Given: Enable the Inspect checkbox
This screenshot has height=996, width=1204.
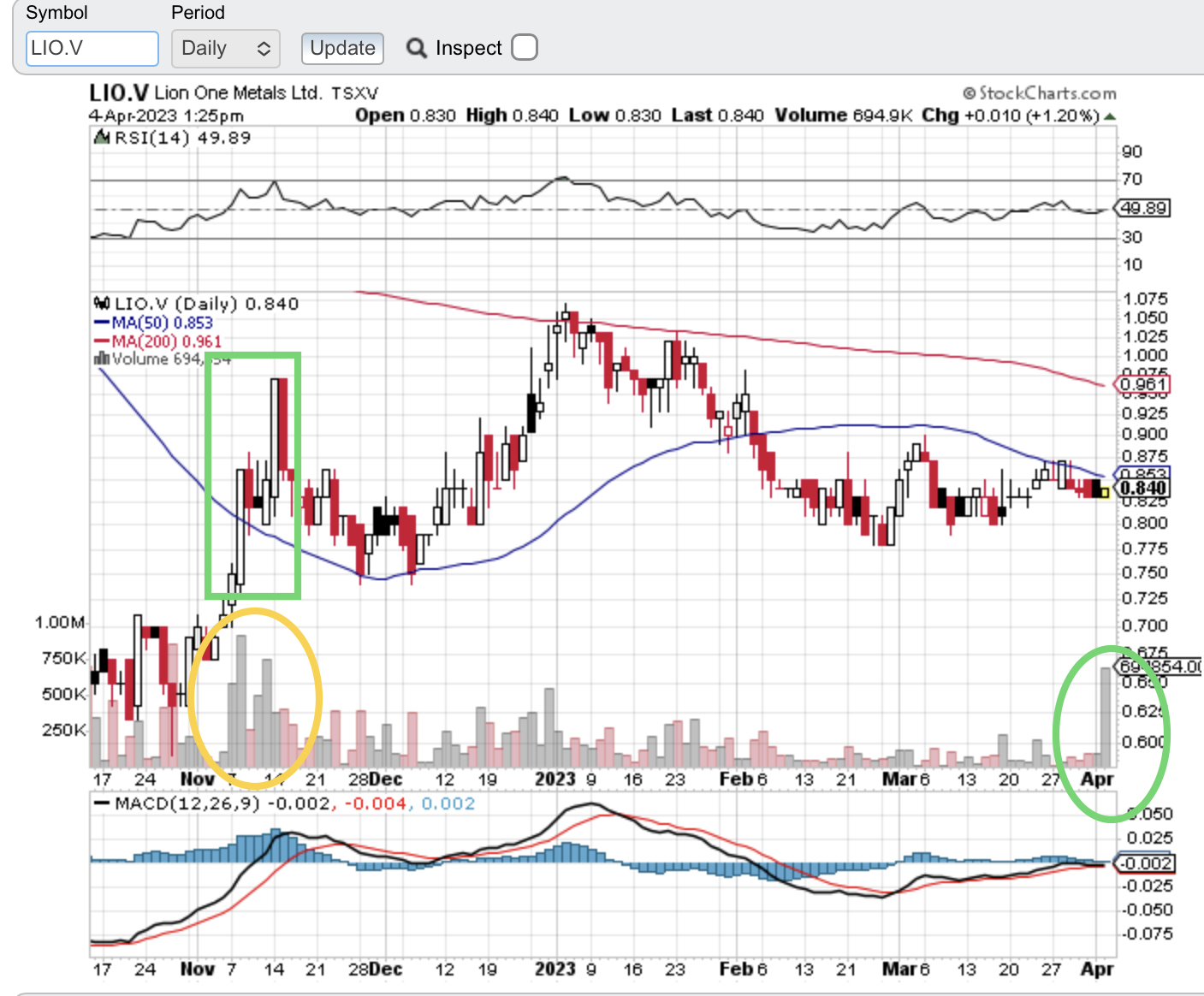Looking at the screenshot, I should pyautogui.click(x=524, y=48).
